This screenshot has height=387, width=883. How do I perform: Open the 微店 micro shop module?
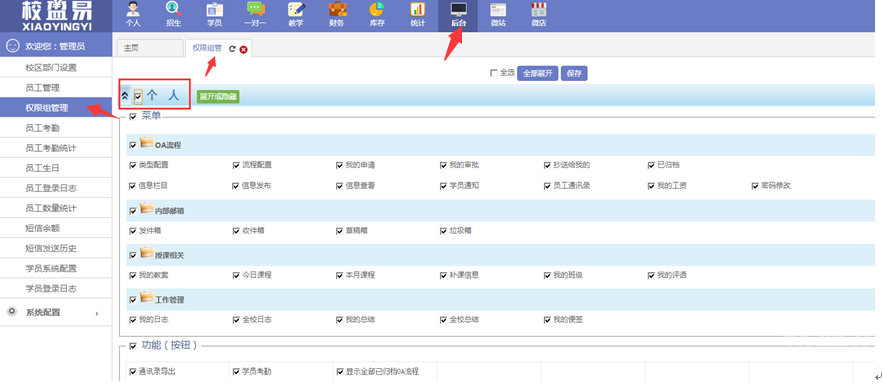539,15
